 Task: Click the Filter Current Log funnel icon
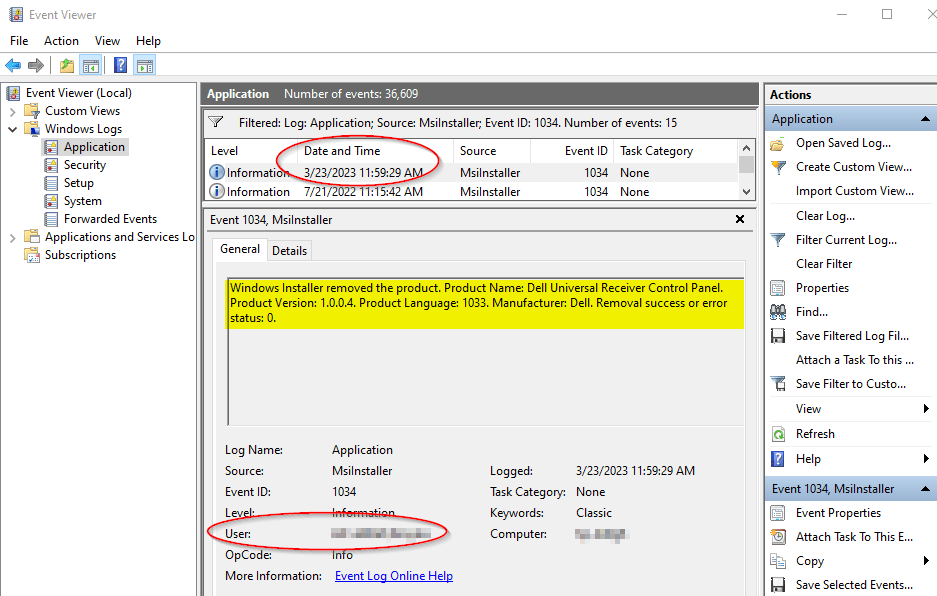pos(778,240)
